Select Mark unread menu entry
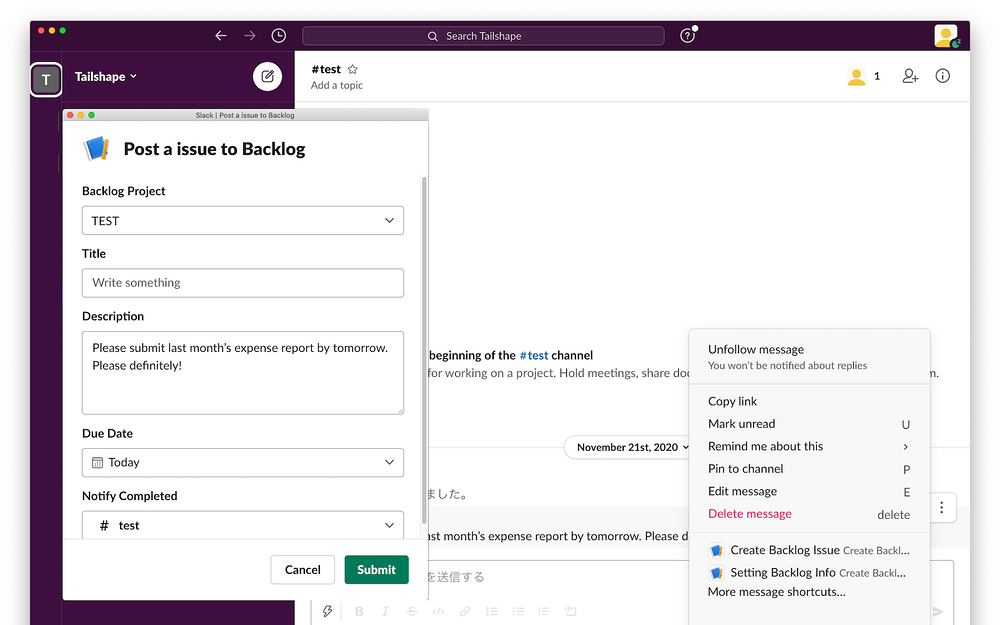1000x625 pixels. (809, 424)
